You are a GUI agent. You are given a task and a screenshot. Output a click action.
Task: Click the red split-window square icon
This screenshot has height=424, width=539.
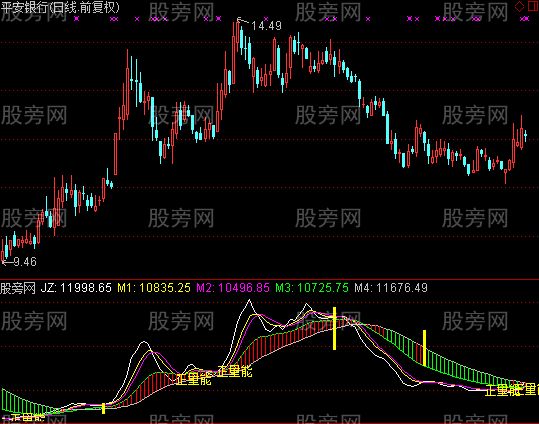pos(532,6)
